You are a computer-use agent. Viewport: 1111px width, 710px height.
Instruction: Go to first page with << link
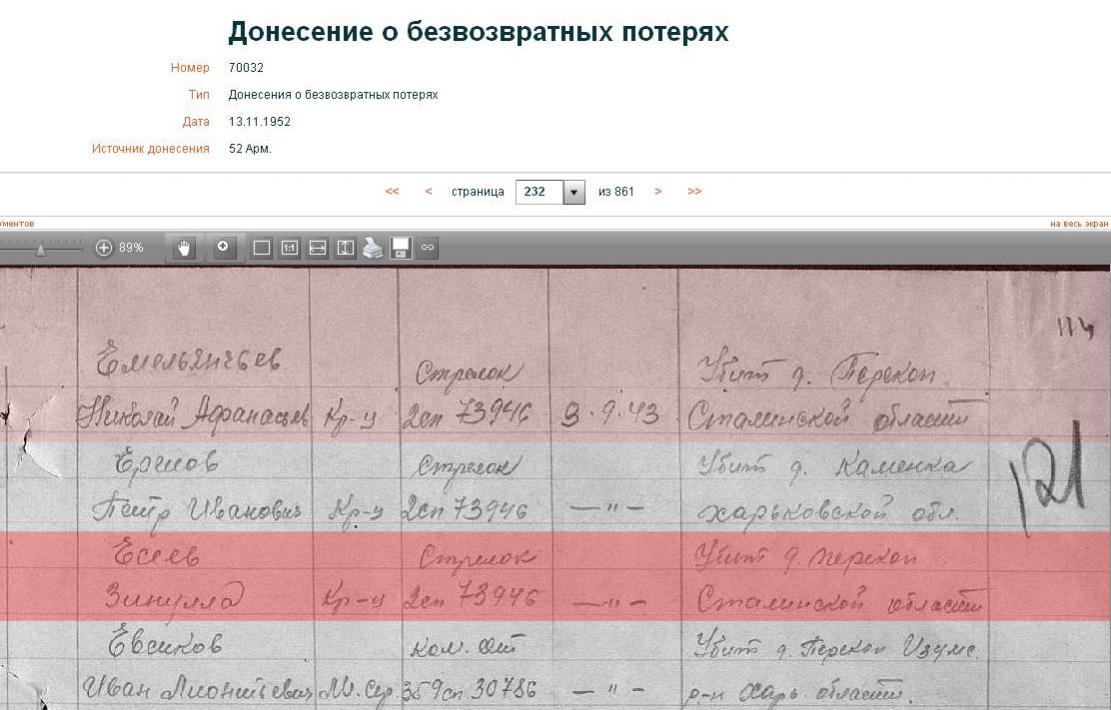pyautogui.click(x=392, y=191)
